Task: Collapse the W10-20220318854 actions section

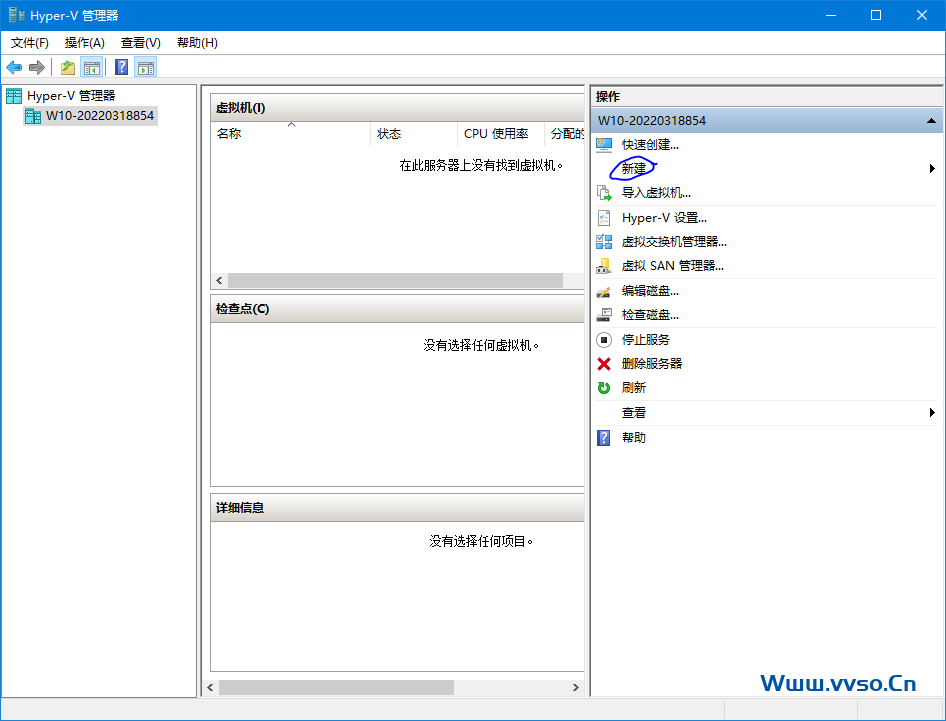Action: pyautogui.click(x=930, y=120)
